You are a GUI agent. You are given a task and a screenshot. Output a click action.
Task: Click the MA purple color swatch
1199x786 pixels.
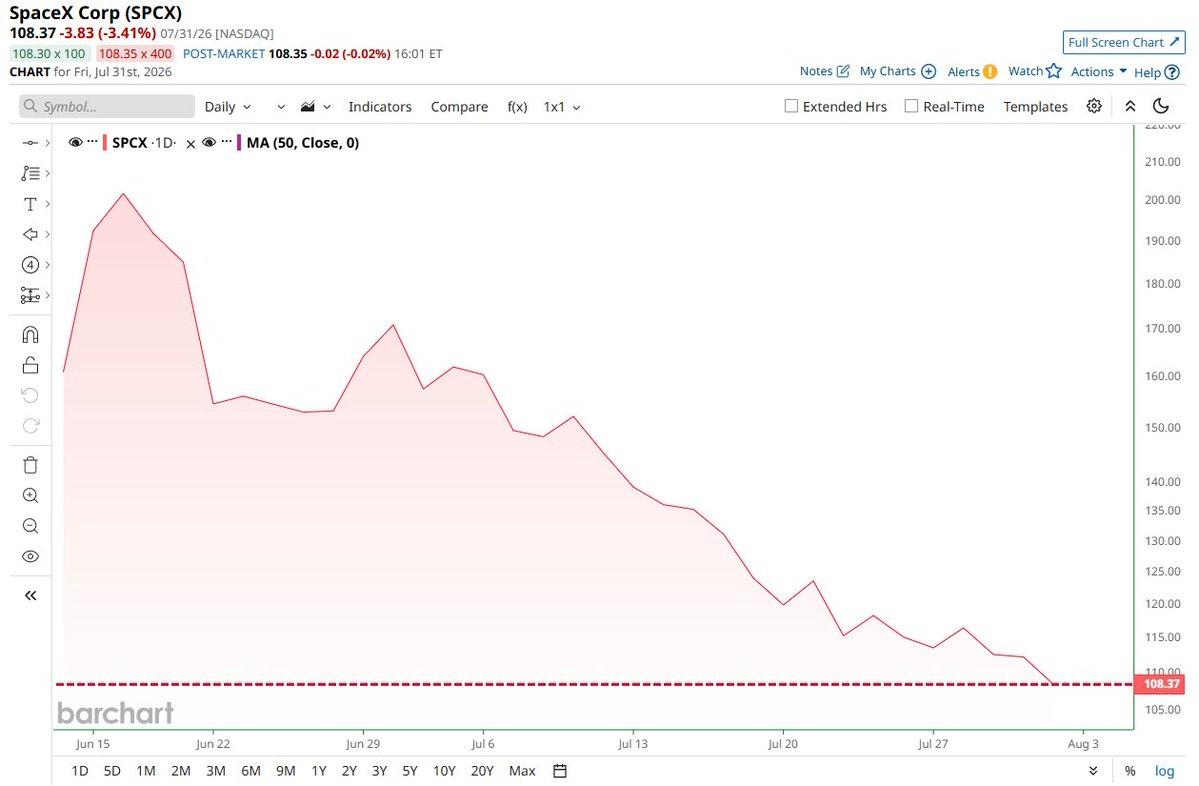[x=239, y=143]
